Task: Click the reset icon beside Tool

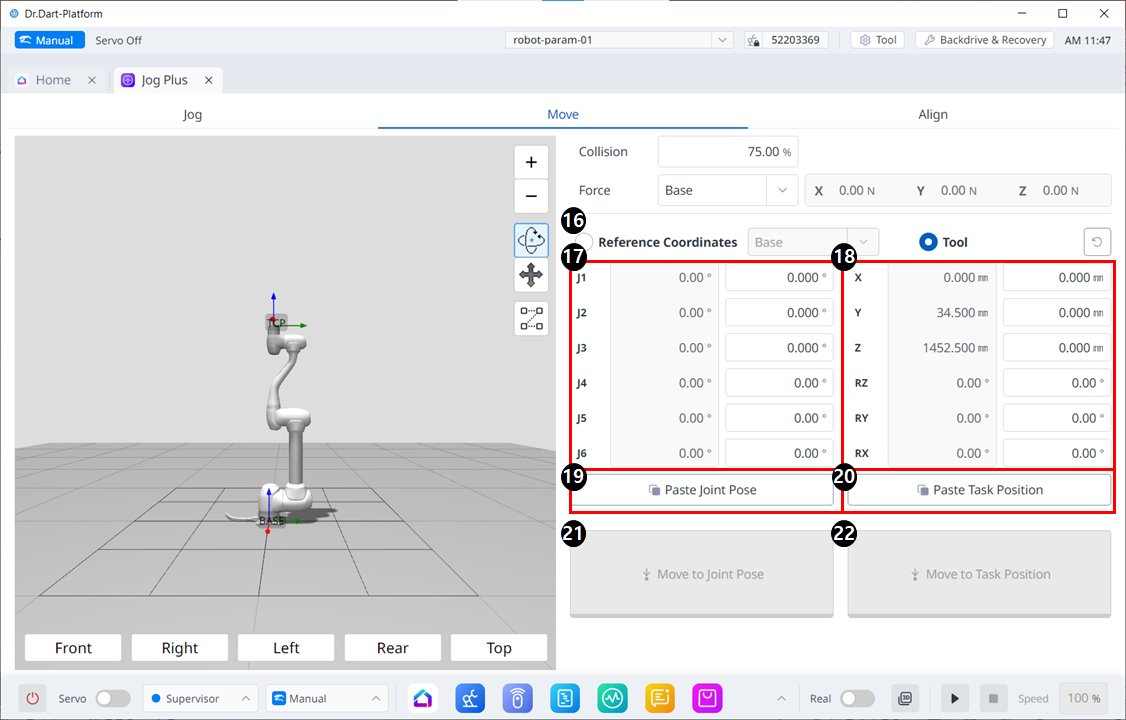Action: (x=1097, y=242)
